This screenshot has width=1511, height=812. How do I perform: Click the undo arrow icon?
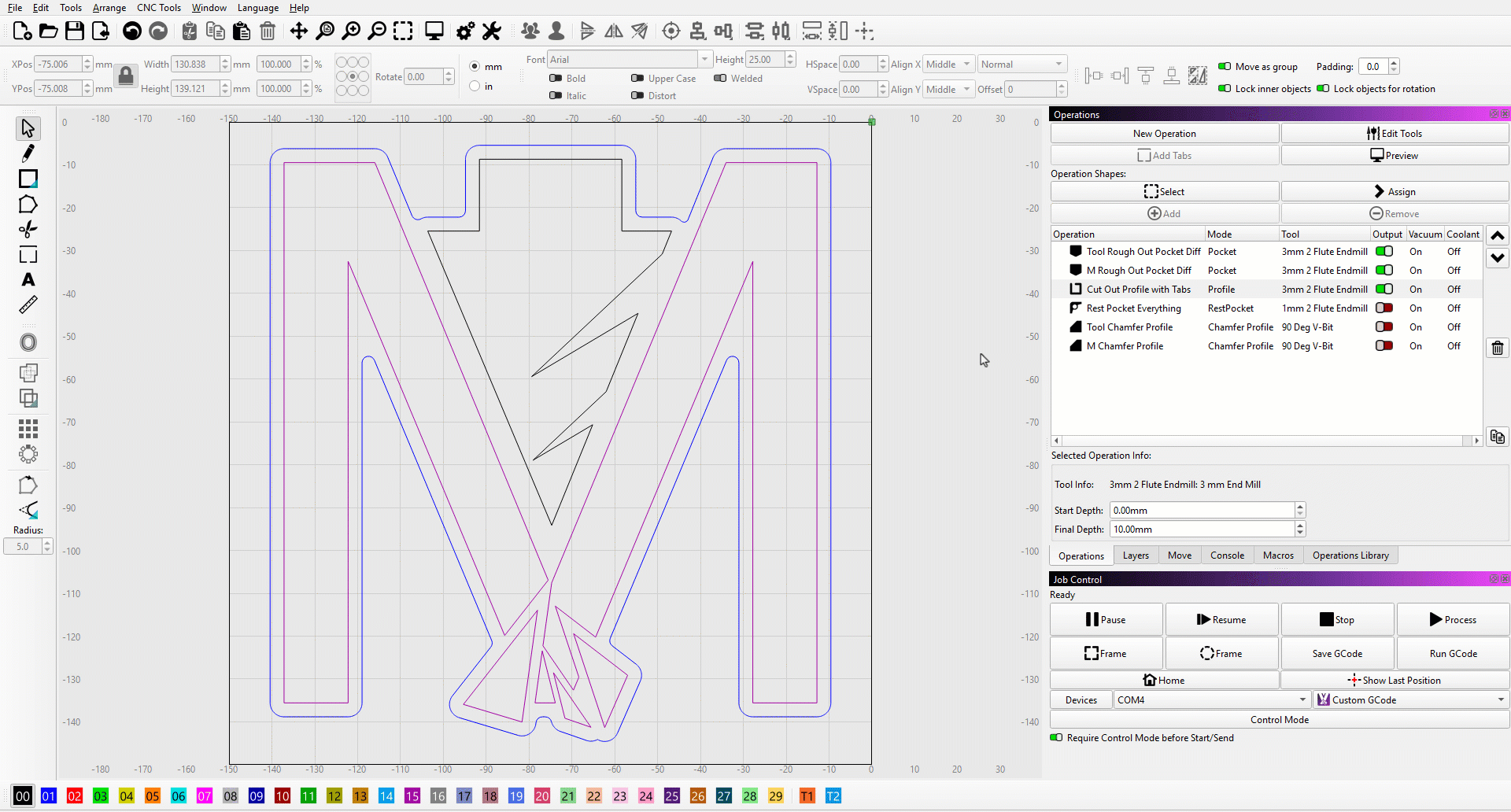coord(132,31)
